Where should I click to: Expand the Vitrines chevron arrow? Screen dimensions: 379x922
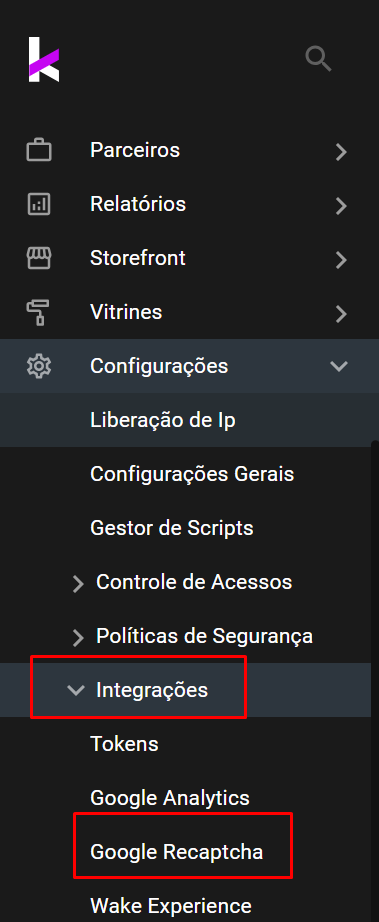pos(341,314)
